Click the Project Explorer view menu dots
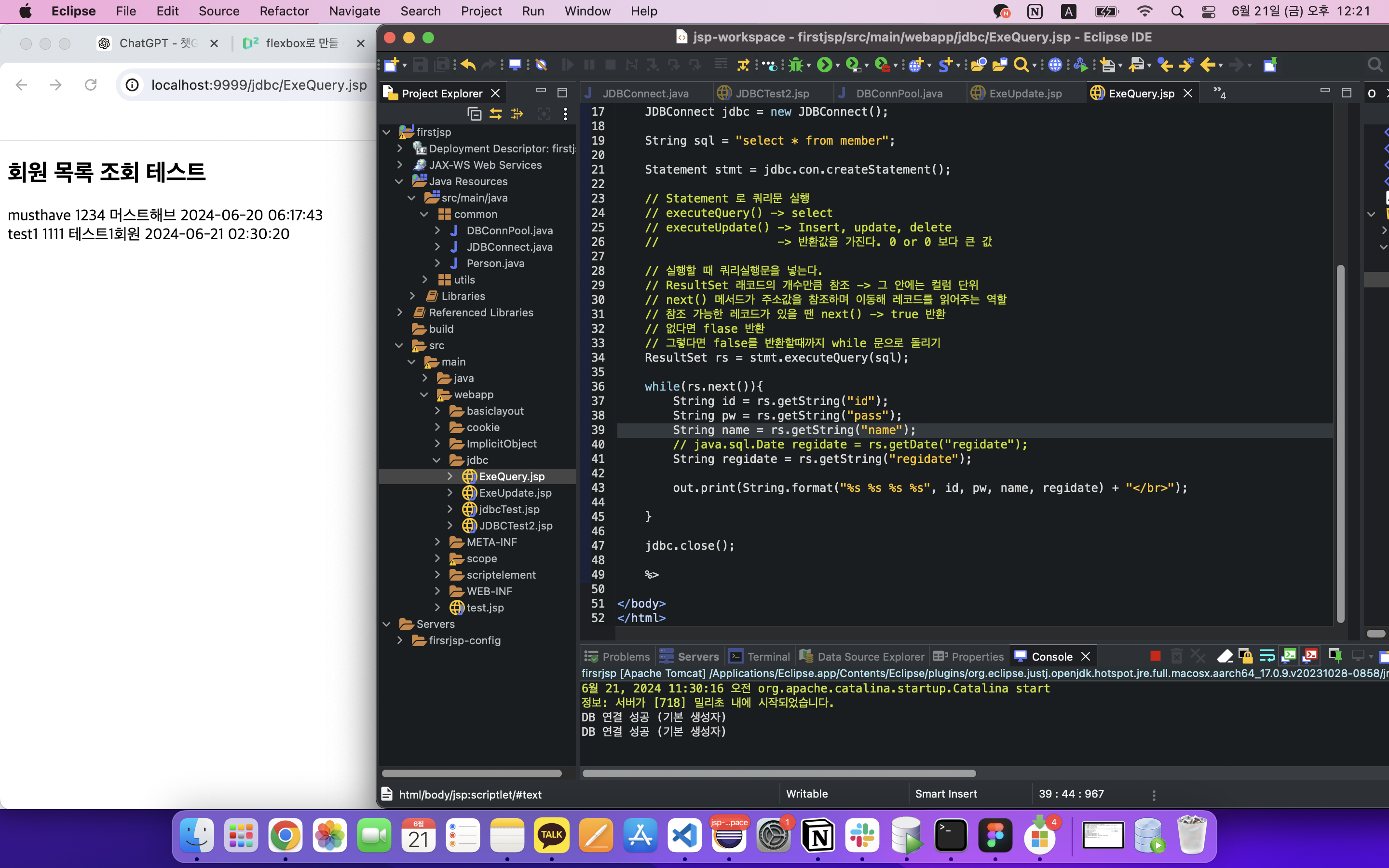 pos(565,114)
